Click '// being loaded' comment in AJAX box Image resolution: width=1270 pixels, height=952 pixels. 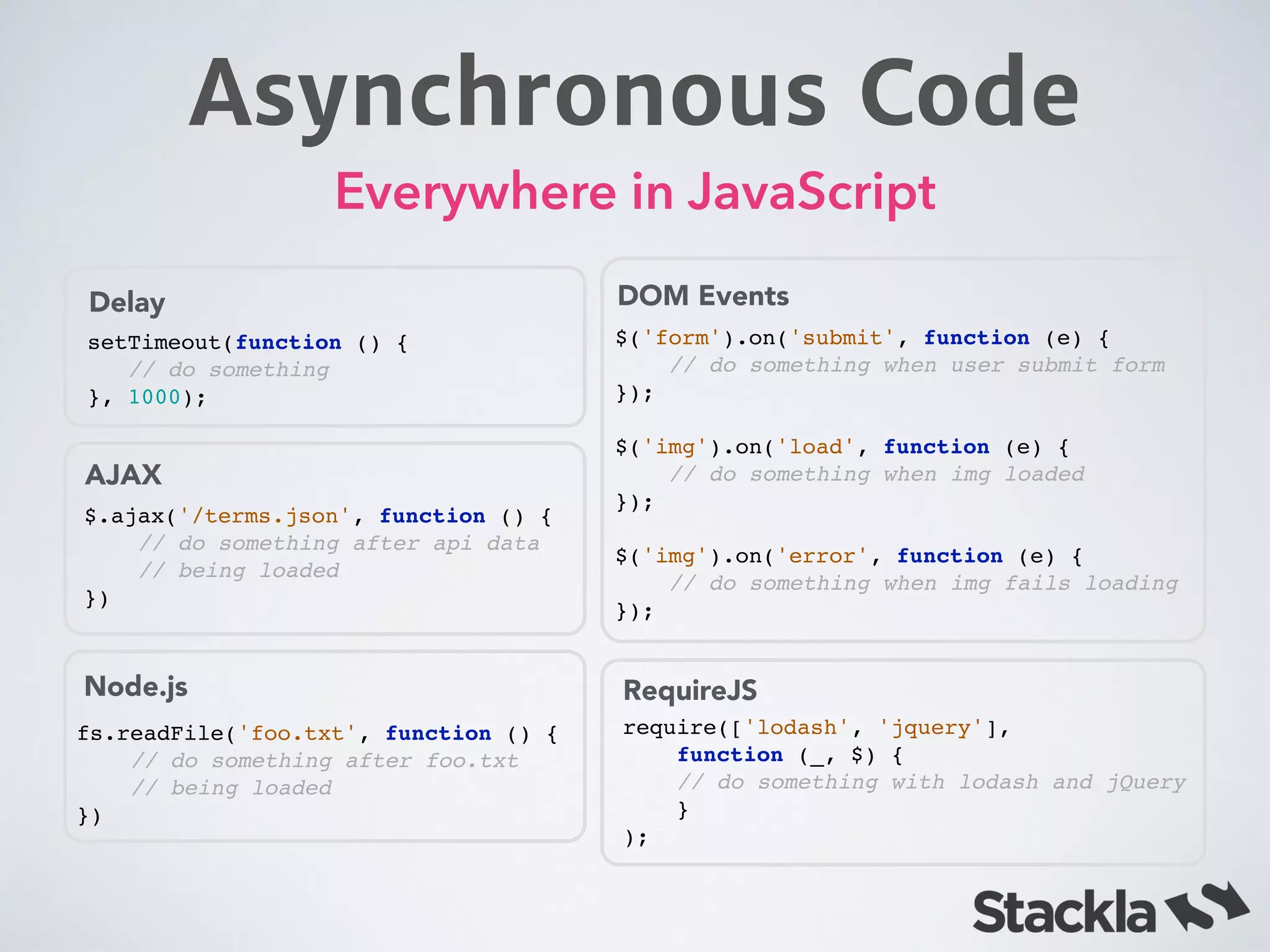(x=239, y=571)
